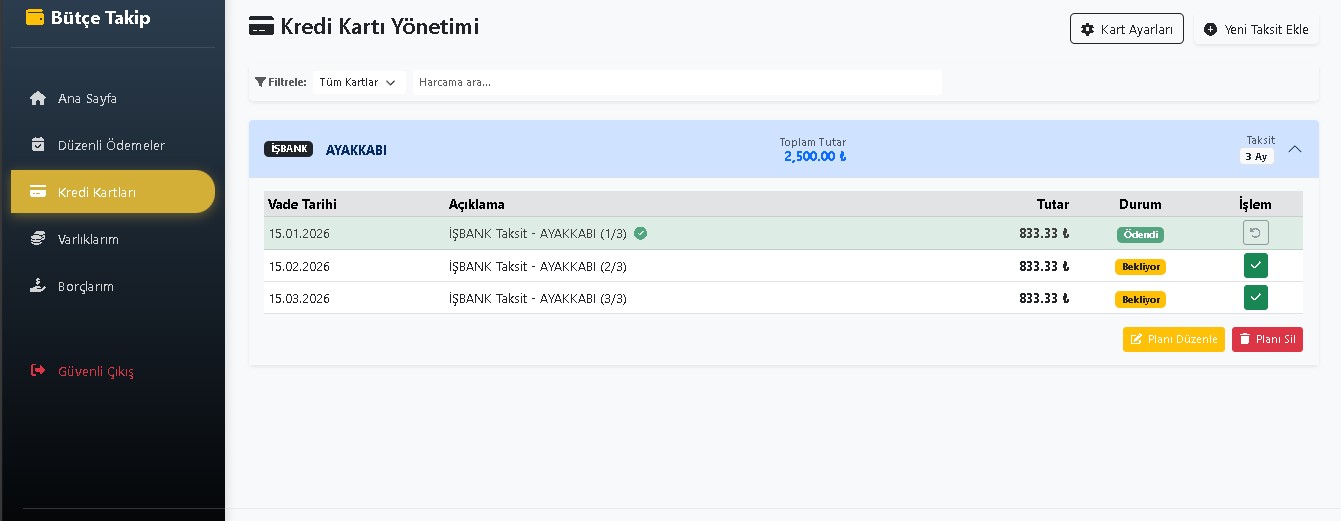Click the hand icon beside Borçlarım
1341x521 pixels.
pos(38,286)
